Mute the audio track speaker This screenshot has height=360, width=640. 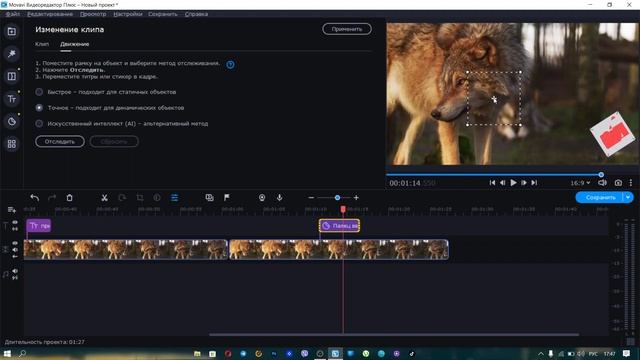[x=15, y=271]
